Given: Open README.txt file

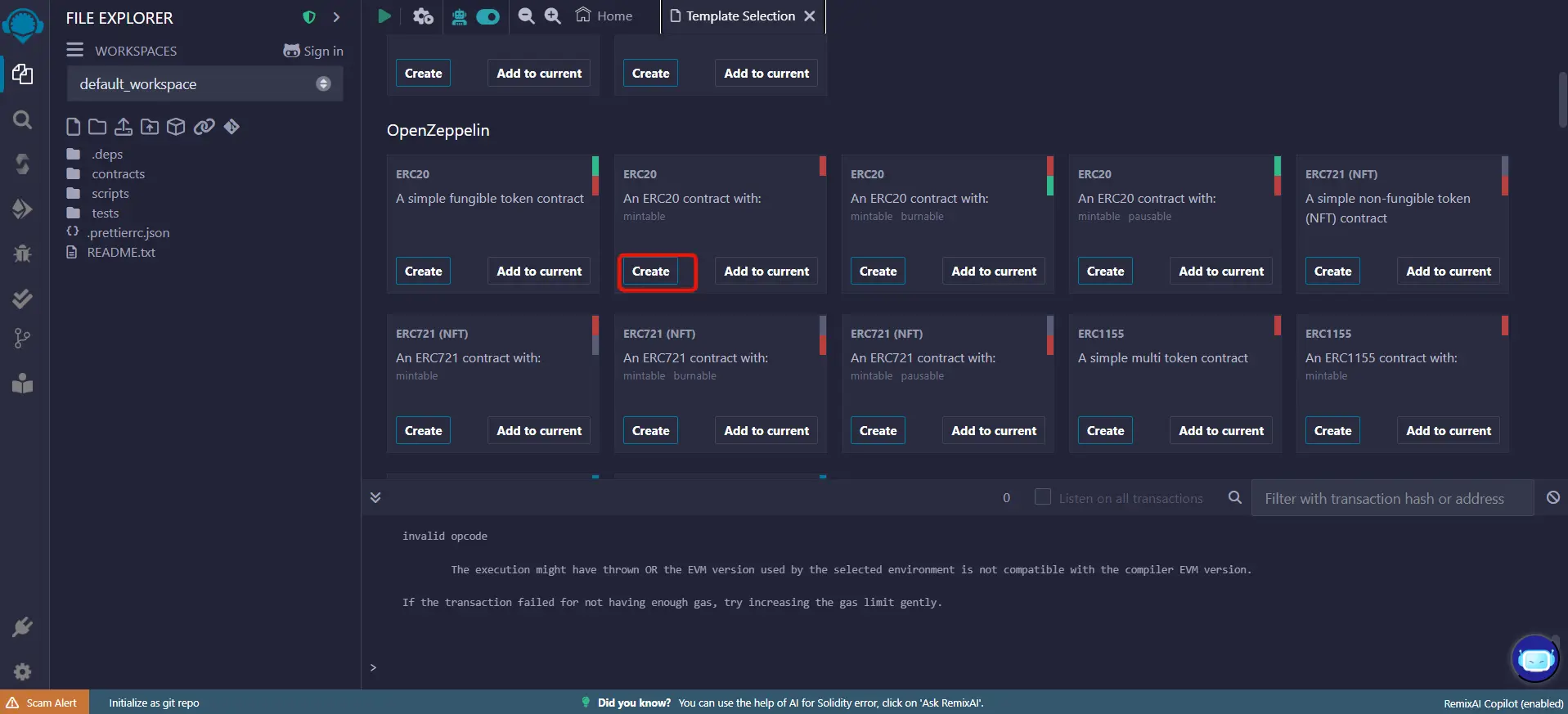Looking at the screenshot, I should pos(121,252).
